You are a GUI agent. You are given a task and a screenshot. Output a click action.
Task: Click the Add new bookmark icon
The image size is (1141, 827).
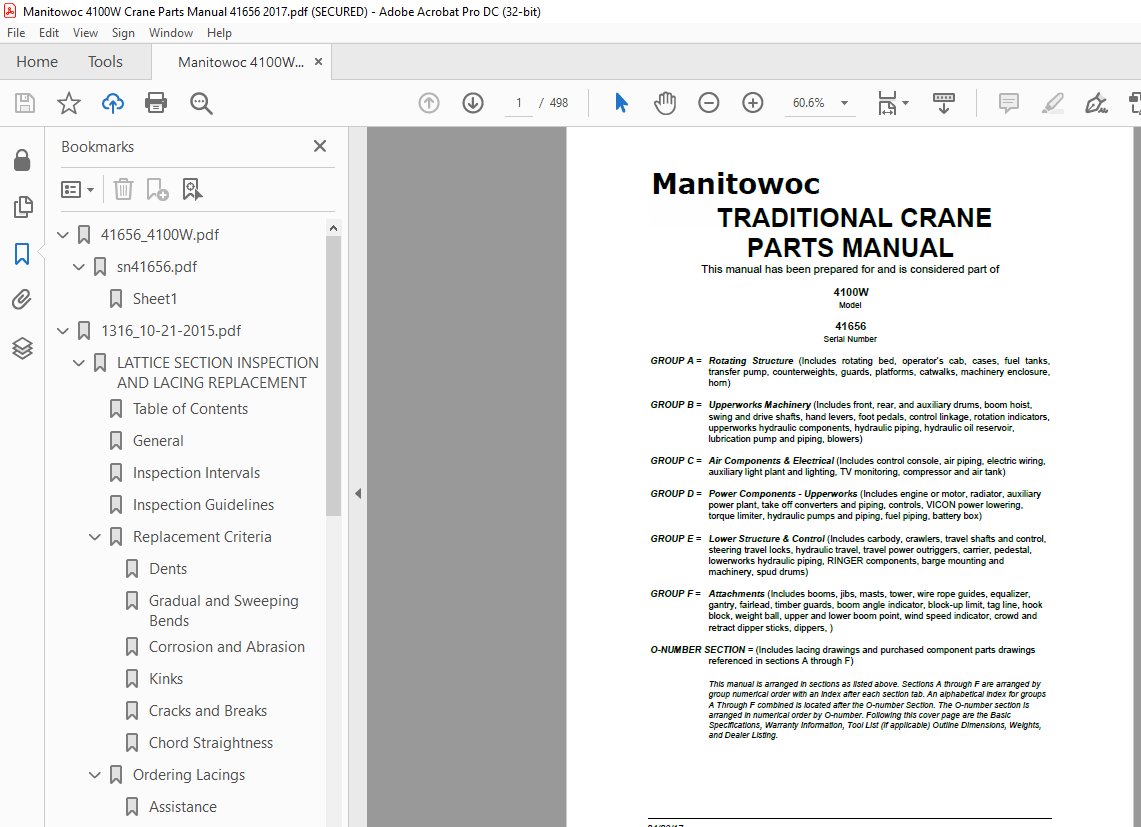pyautogui.click(x=157, y=189)
